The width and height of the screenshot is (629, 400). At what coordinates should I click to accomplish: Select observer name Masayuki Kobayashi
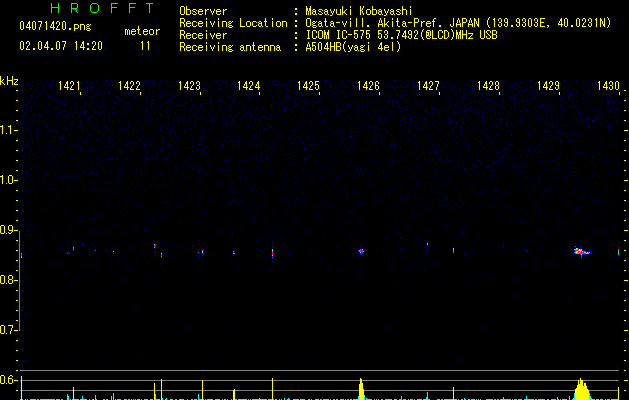click(359, 11)
